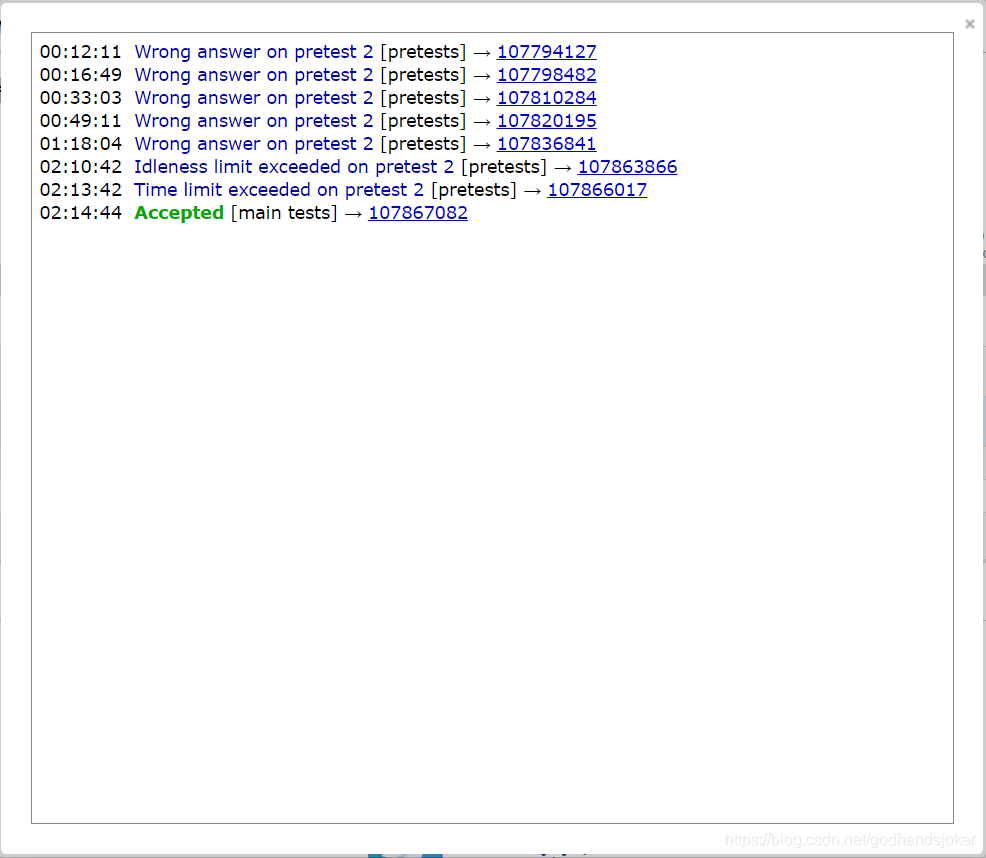Click timestamp 00:16:49
Image resolution: width=986 pixels, height=858 pixels.
pyautogui.click(x=80, y=75)
